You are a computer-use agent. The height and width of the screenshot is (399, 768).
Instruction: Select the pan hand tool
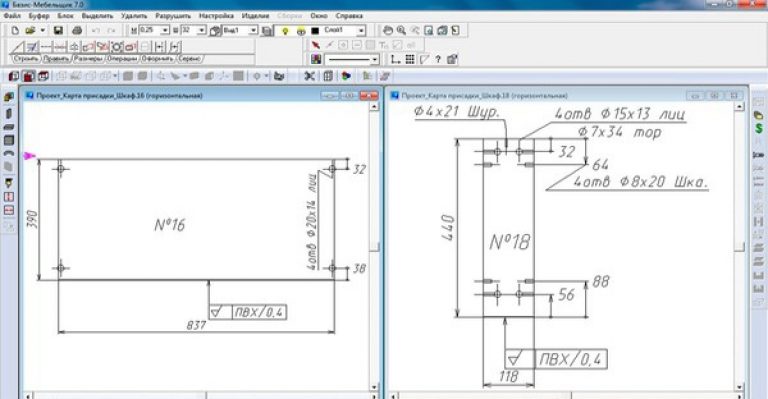[x=387, y=30]
